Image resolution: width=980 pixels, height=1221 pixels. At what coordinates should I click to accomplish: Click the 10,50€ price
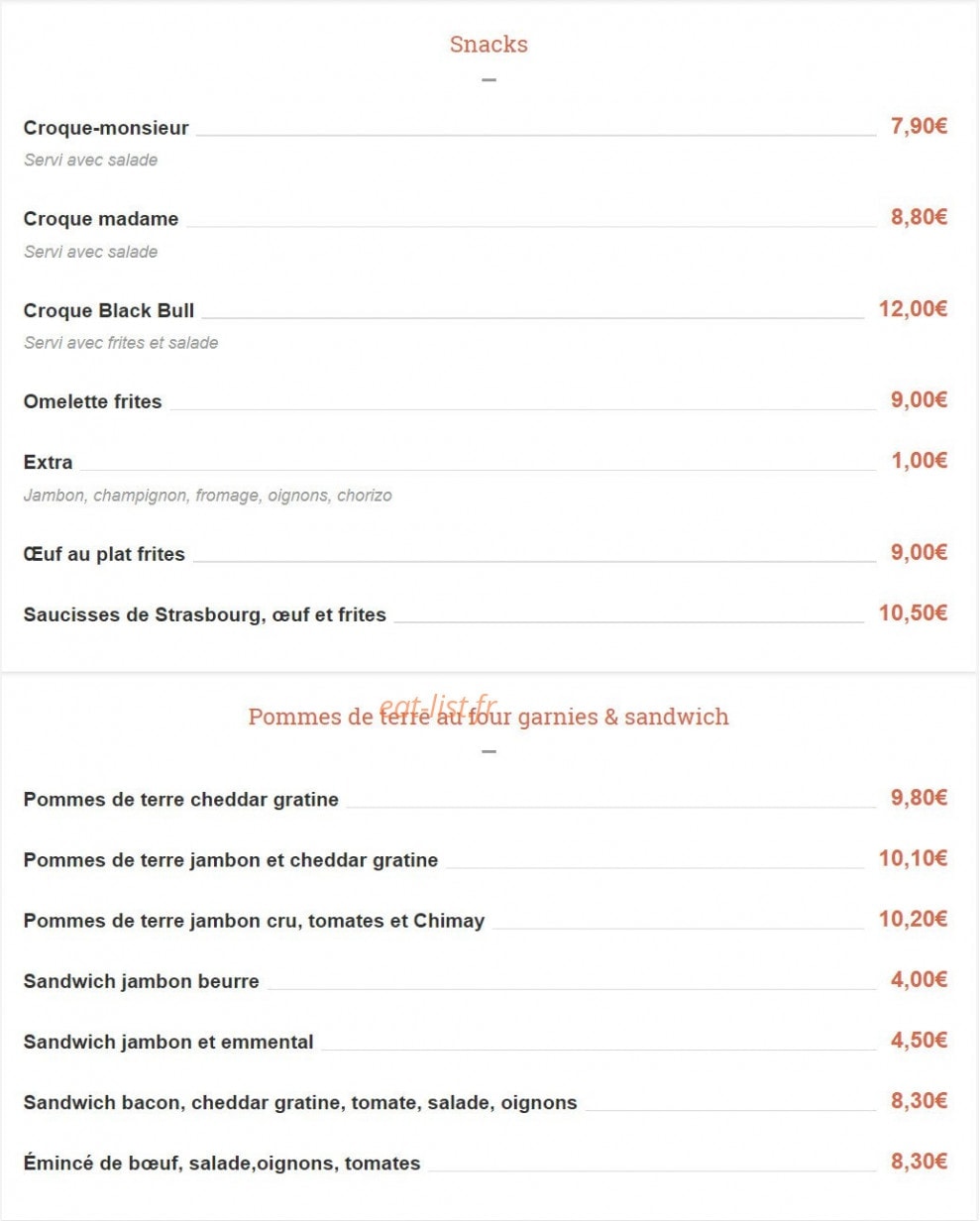[913, 613]
